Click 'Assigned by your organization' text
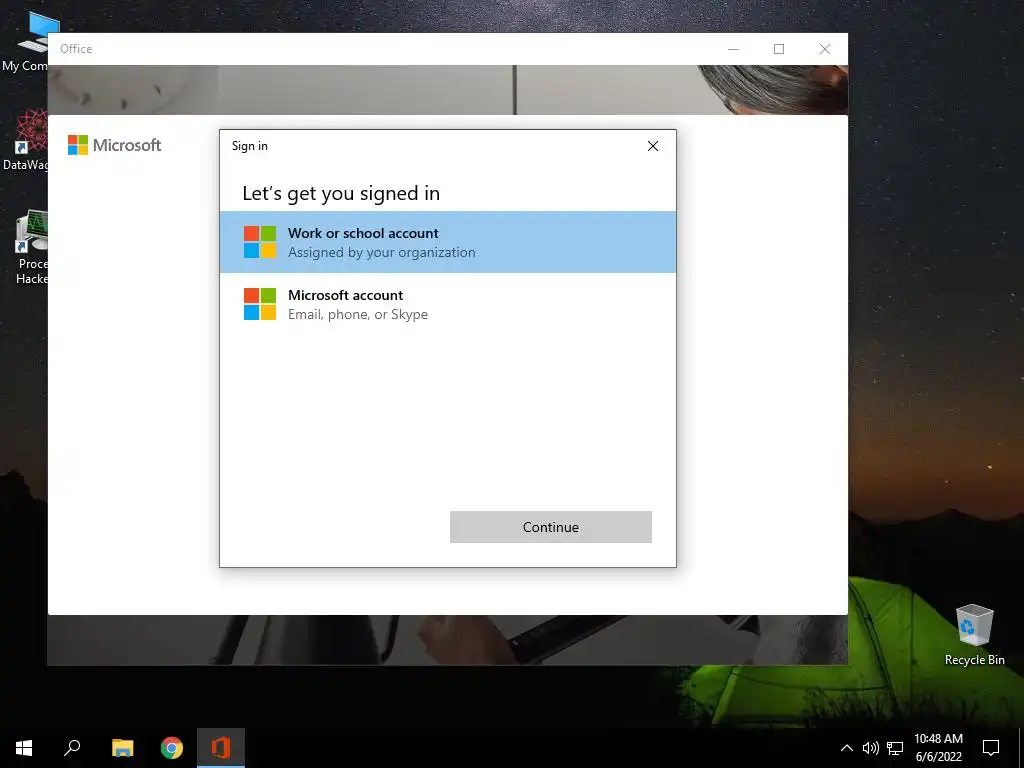Screen dimensions: 1024x768 [x=381, y=252]
